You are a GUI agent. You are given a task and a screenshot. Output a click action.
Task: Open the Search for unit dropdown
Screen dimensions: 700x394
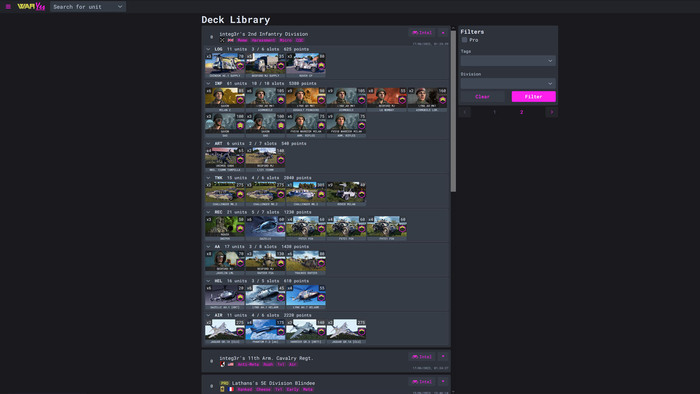[88, 6]
